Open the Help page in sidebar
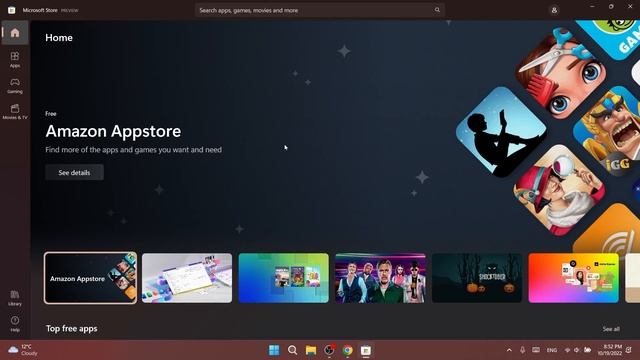 [15, 324]
